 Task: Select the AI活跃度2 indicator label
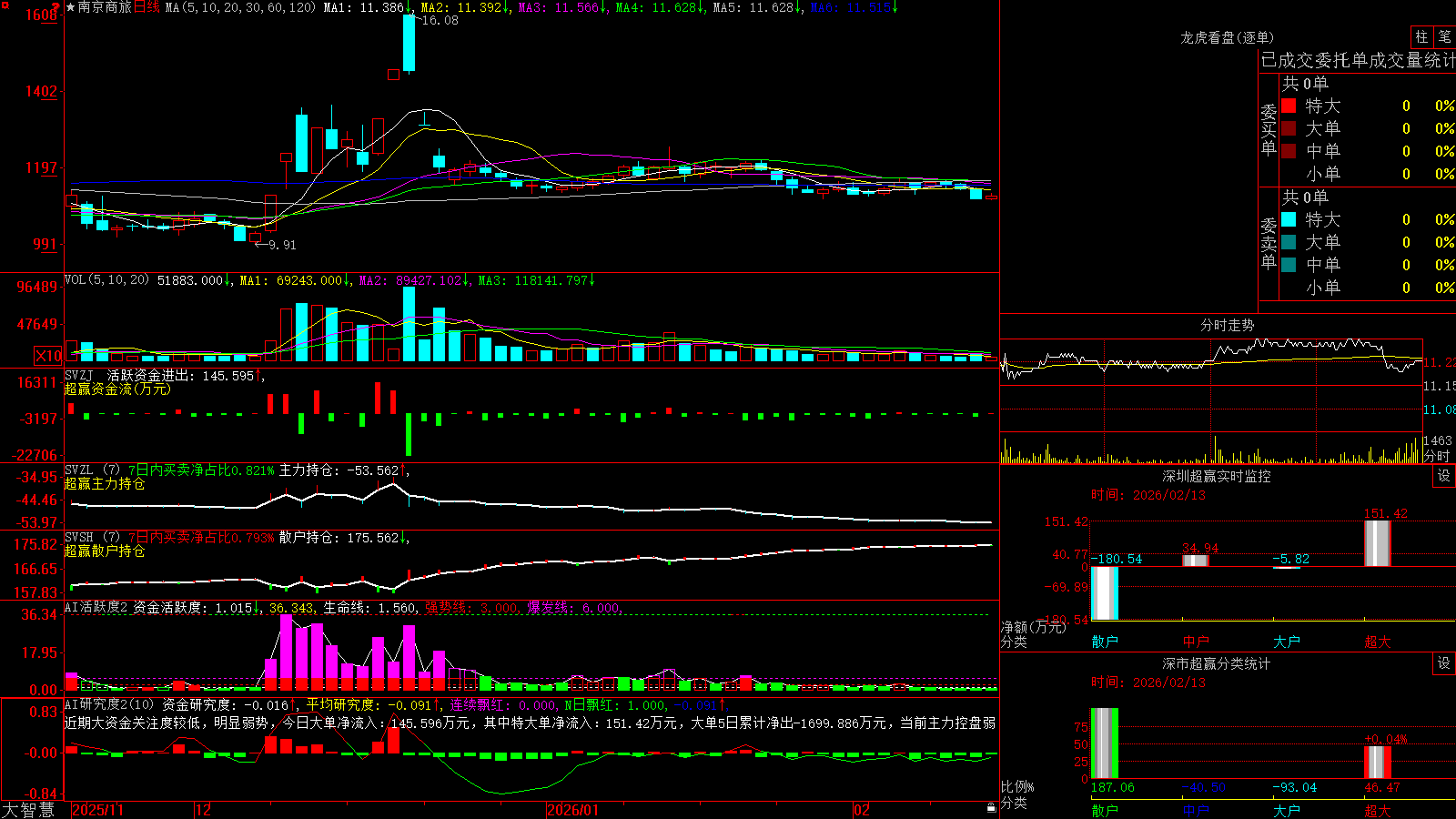tap(96, 607)
